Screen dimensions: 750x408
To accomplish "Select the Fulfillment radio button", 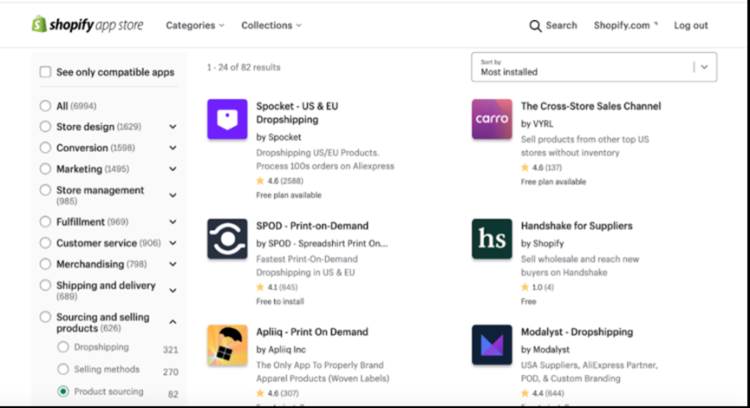I will coord(45,222).
